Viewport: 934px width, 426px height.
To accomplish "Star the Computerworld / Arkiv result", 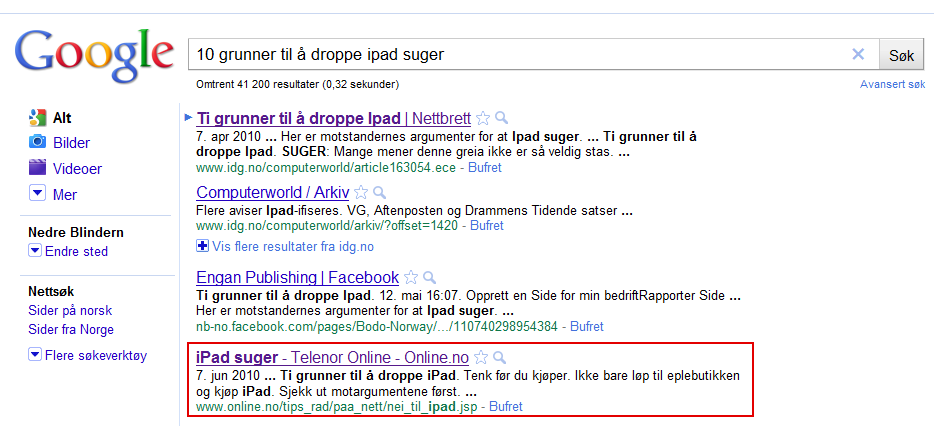I will click(x=360, y=192).
